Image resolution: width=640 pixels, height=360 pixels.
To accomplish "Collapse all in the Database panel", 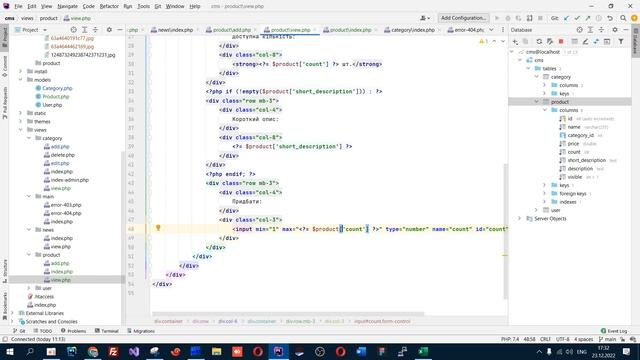I will pyautogui.click(x=601, y=30).
